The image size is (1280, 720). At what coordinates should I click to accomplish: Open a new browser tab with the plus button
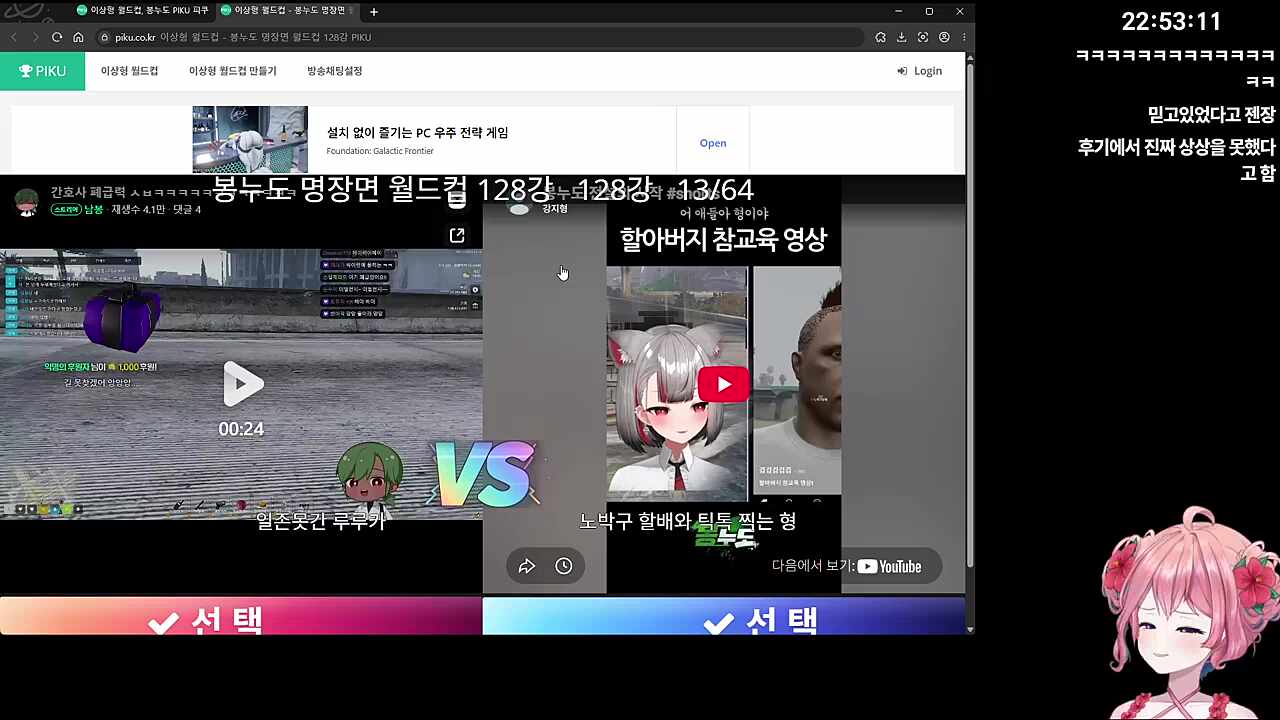[x=374, y=12]
